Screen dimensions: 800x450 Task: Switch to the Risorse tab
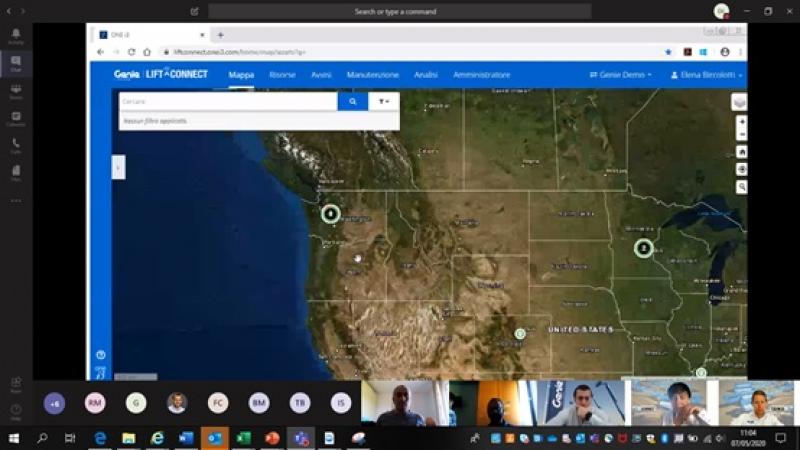tap(282, 75)
